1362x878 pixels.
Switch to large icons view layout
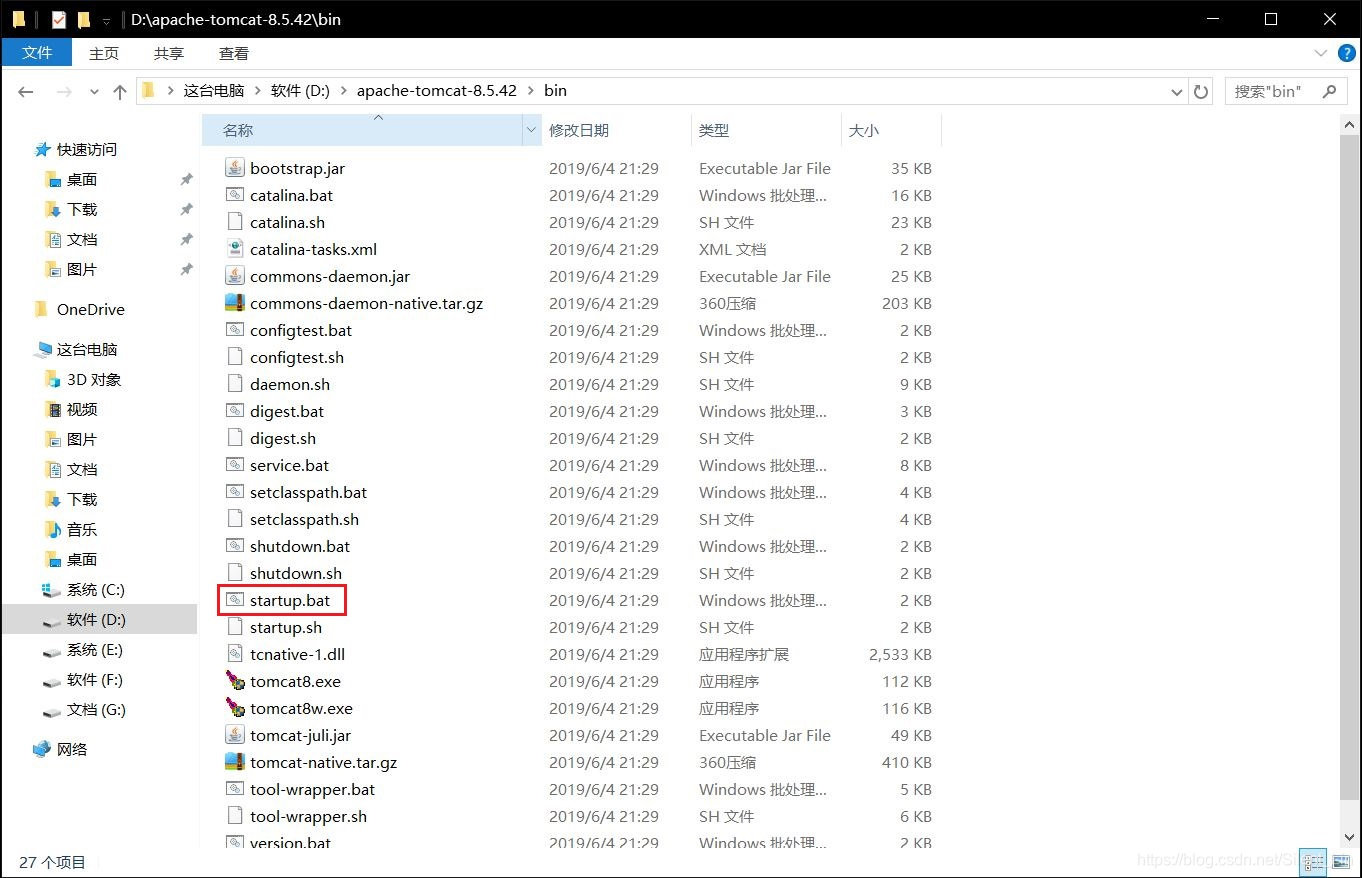pyautogui.click(x=1341, y=861)
